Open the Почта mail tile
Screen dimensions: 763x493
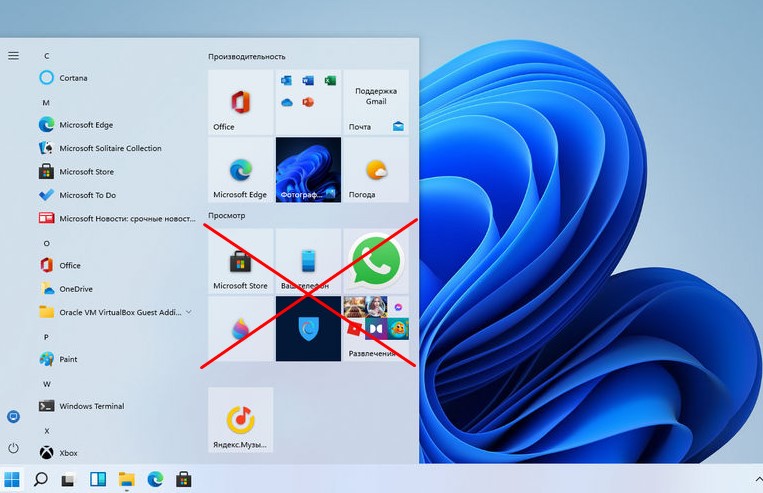click(376, 102)
